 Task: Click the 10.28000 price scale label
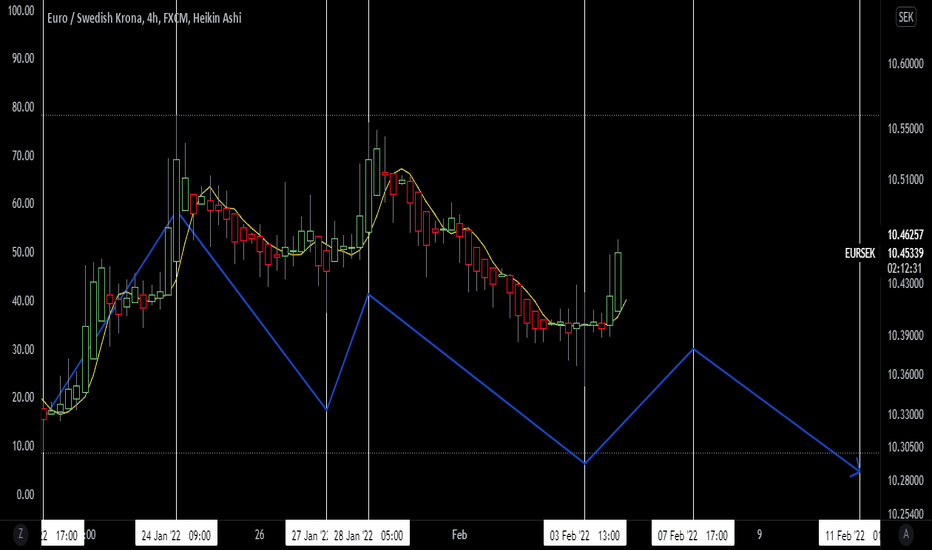tap(905, 480)
